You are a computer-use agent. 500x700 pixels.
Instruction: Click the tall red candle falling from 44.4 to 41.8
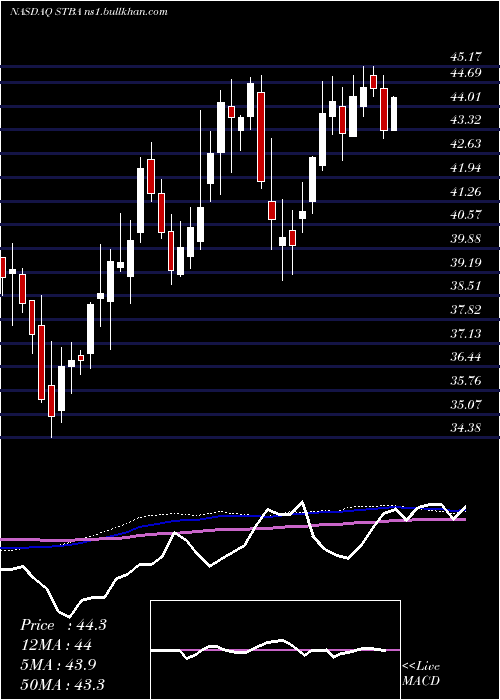pos(261,137)
